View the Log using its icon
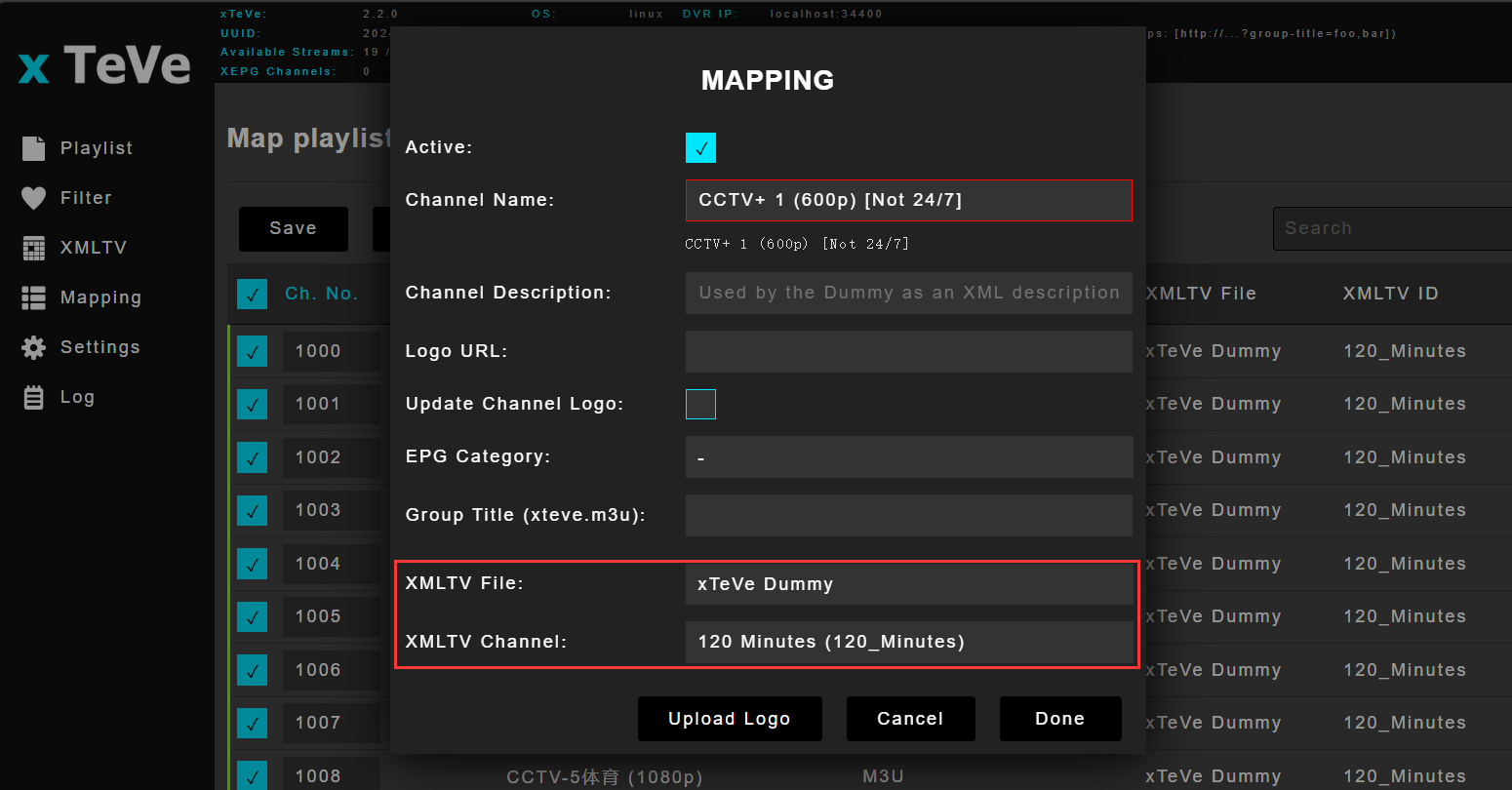1512x790 pixels. pos(34,396)
